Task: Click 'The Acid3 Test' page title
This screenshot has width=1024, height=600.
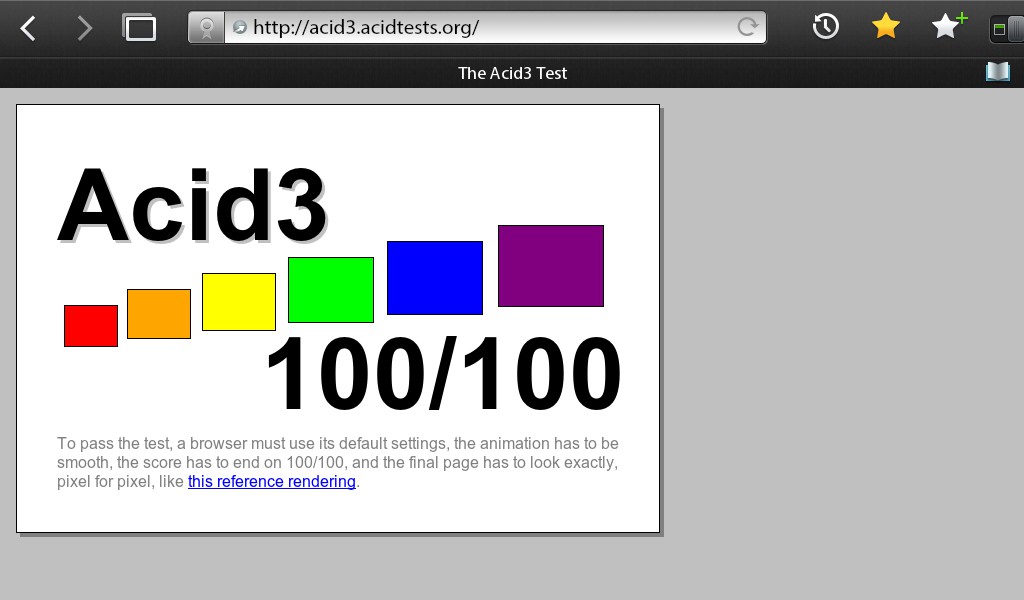Action: tap(513, 73)
